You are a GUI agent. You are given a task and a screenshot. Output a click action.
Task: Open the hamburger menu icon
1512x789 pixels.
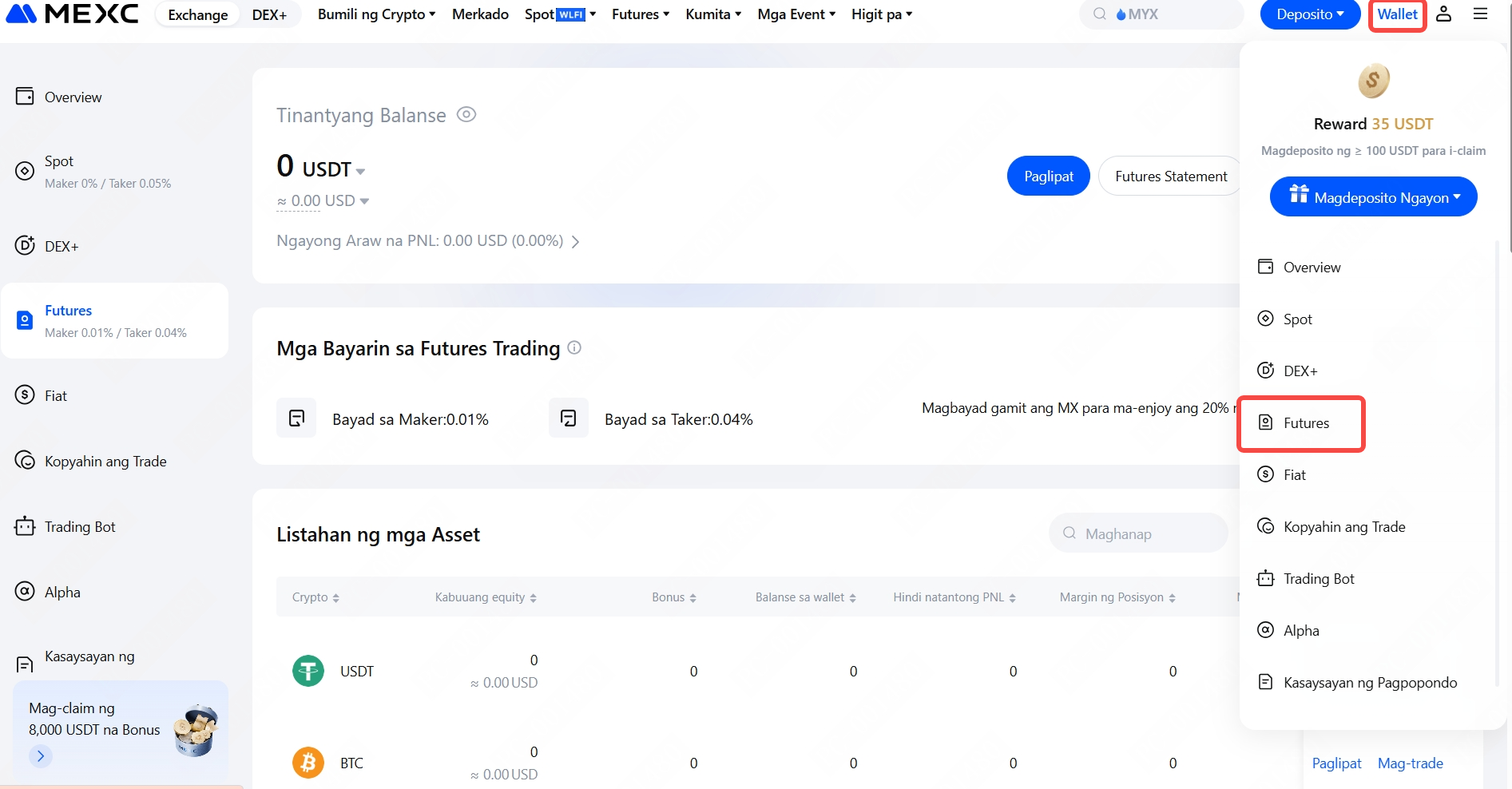tap(1480, 14)
